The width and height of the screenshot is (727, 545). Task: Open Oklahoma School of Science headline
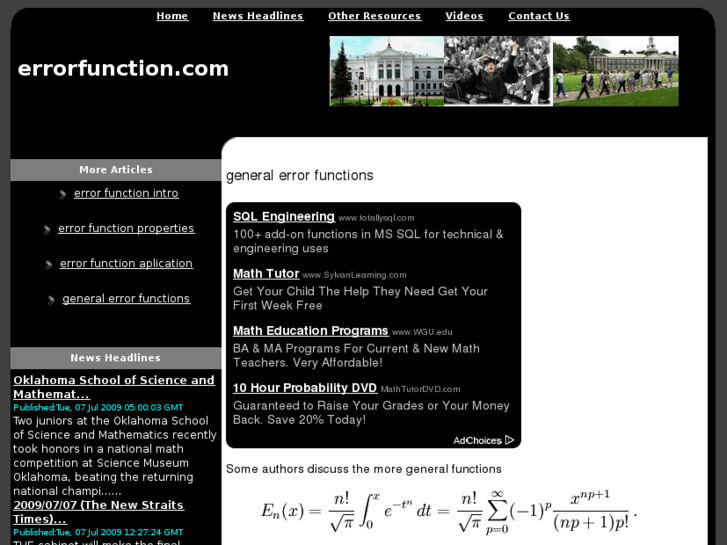click(114, 387)
